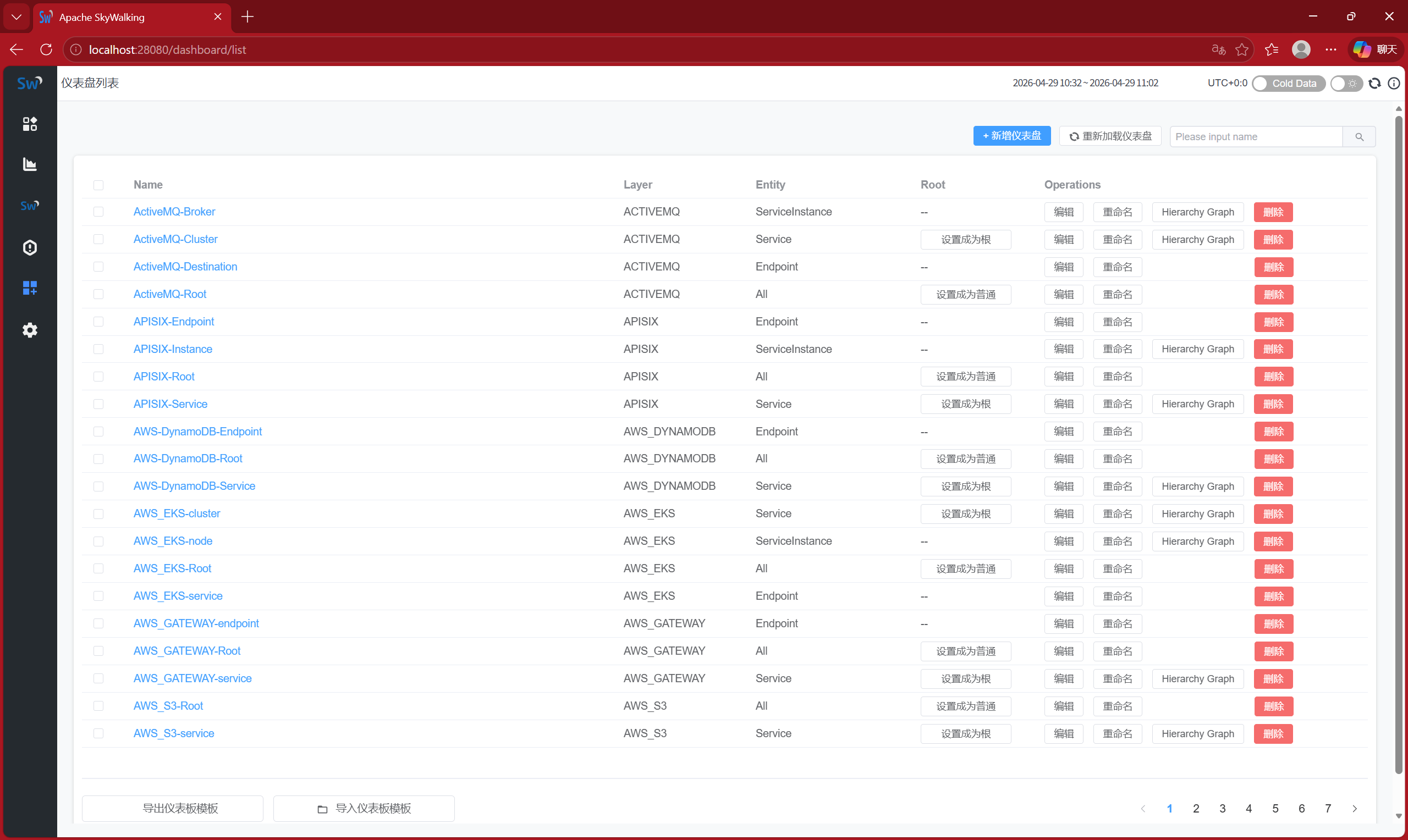Screen dimensions: 1408x840
Task: Click 设置成为普通 for APISIX-Root
Action: 966,377
